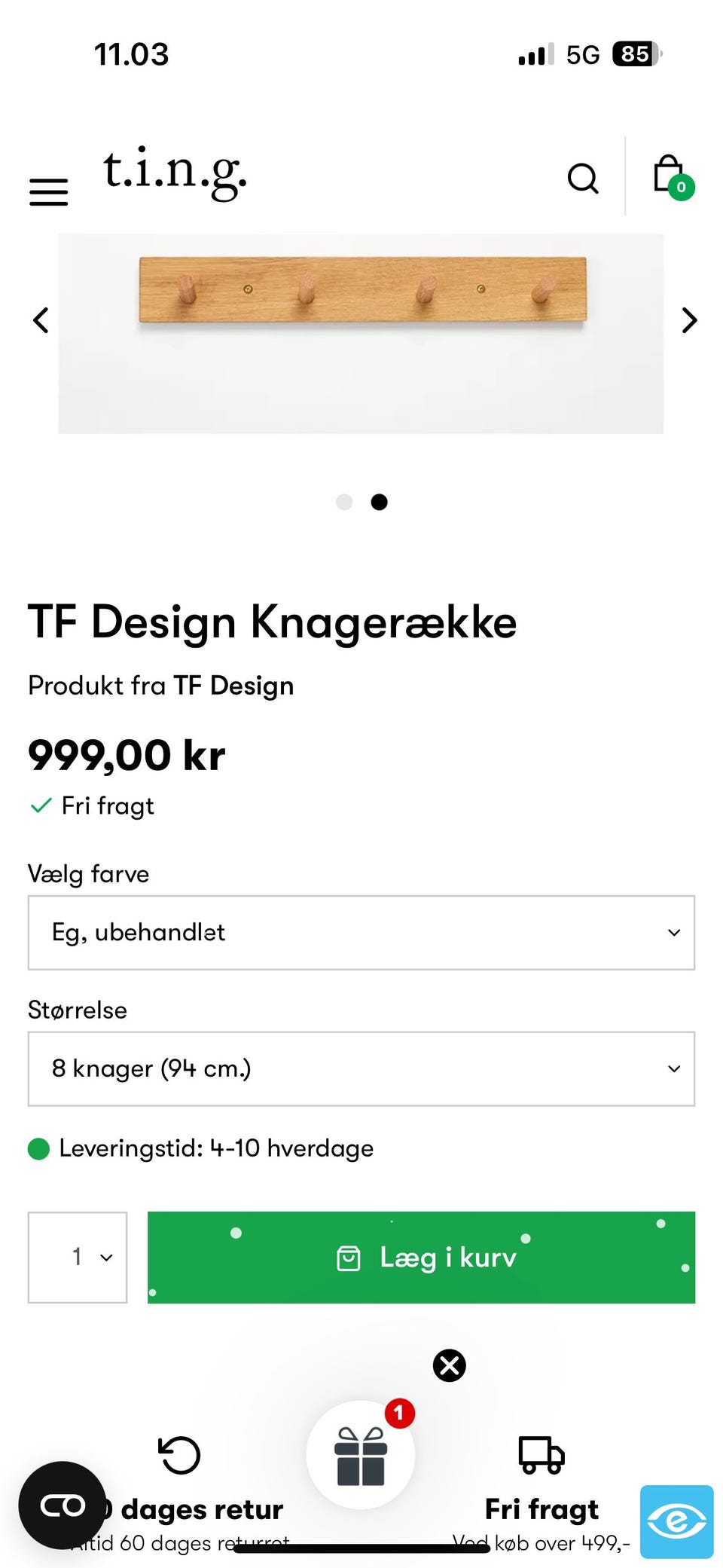The width and height of the screenshot is (723, 1568).
Task: Tap the coat rack product image
Action: pyautogui.click(x=361, y=333)
